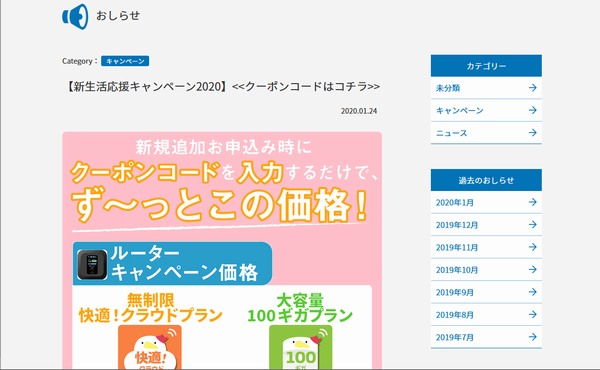Screen dimensions: 600x370
Task: Open the キャンペーン category in sidebar
Action: click(x=486, y=111)
